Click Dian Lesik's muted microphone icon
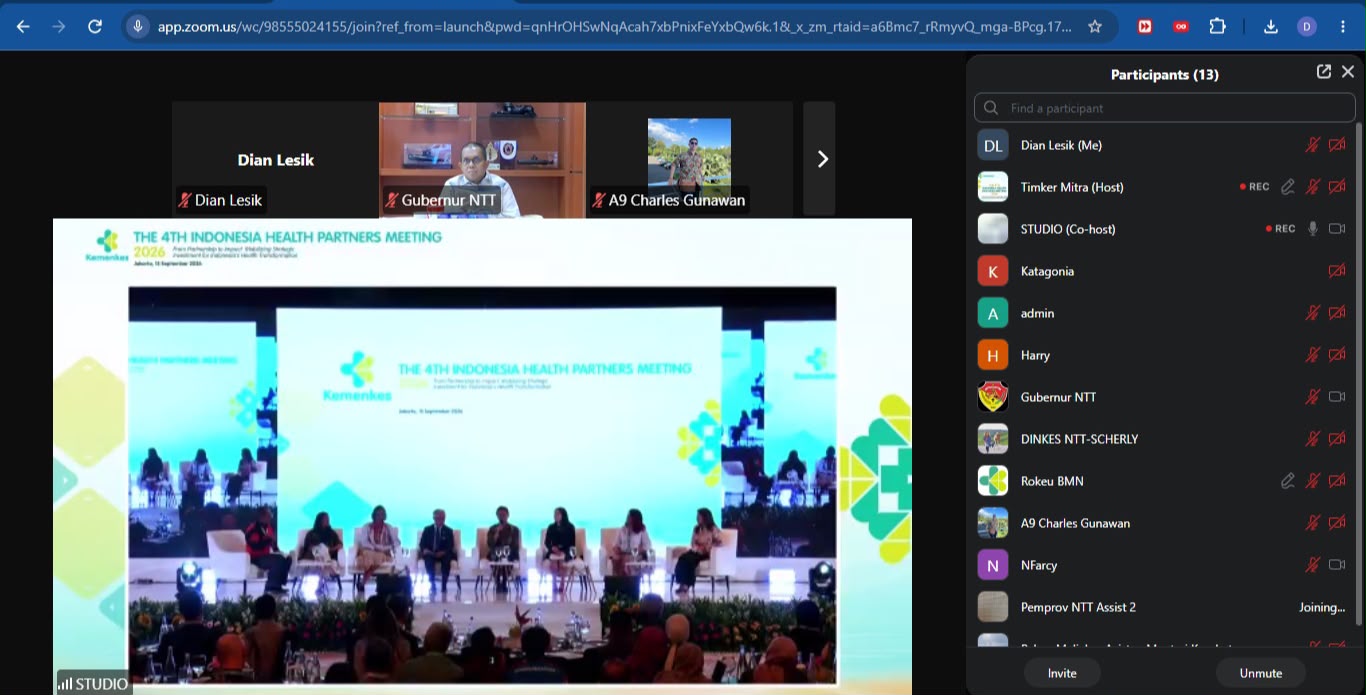Screen dimensions: 1366x695 (x=1313, y=145)
